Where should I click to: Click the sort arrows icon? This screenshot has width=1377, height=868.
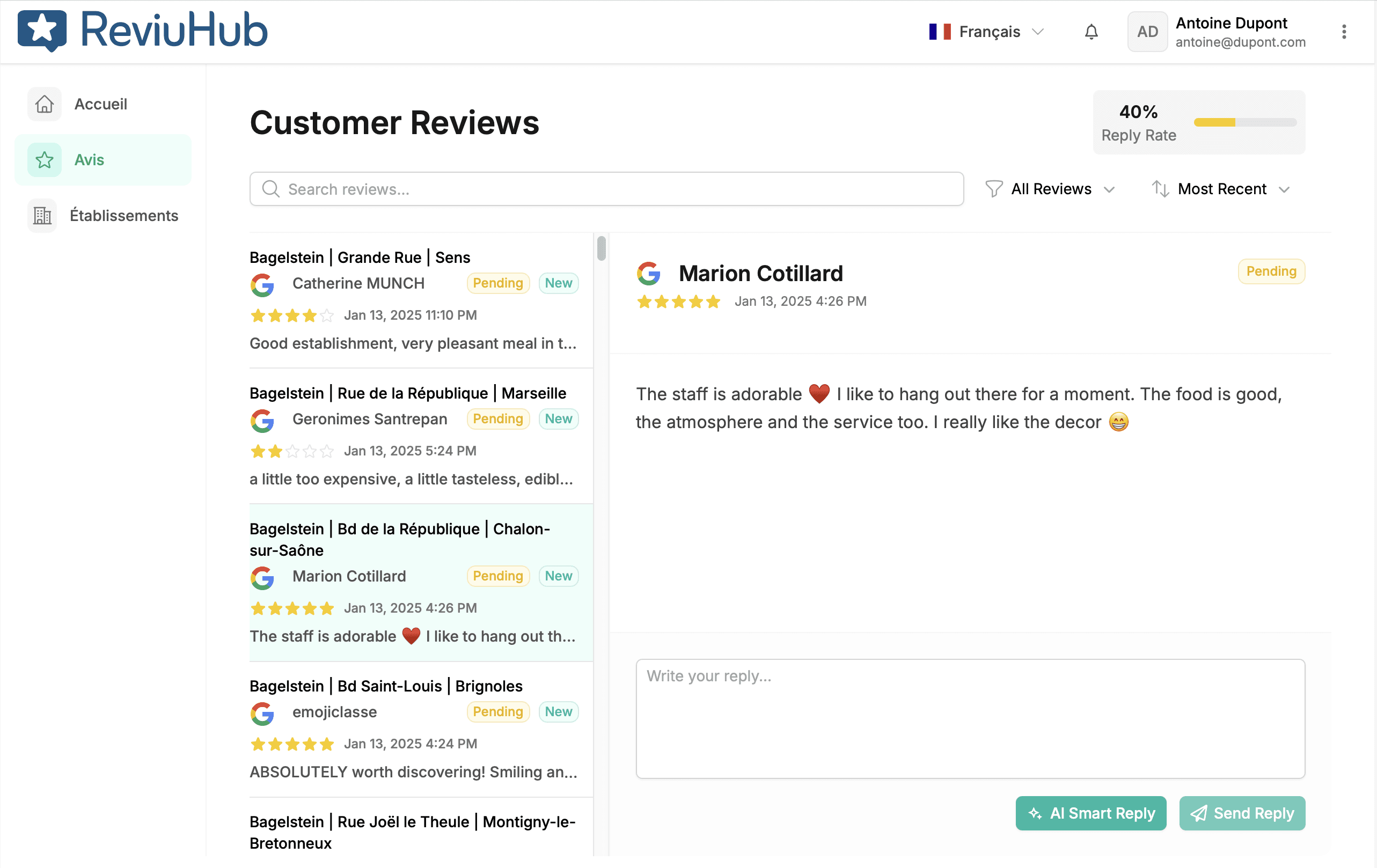tap(1160, 189)
